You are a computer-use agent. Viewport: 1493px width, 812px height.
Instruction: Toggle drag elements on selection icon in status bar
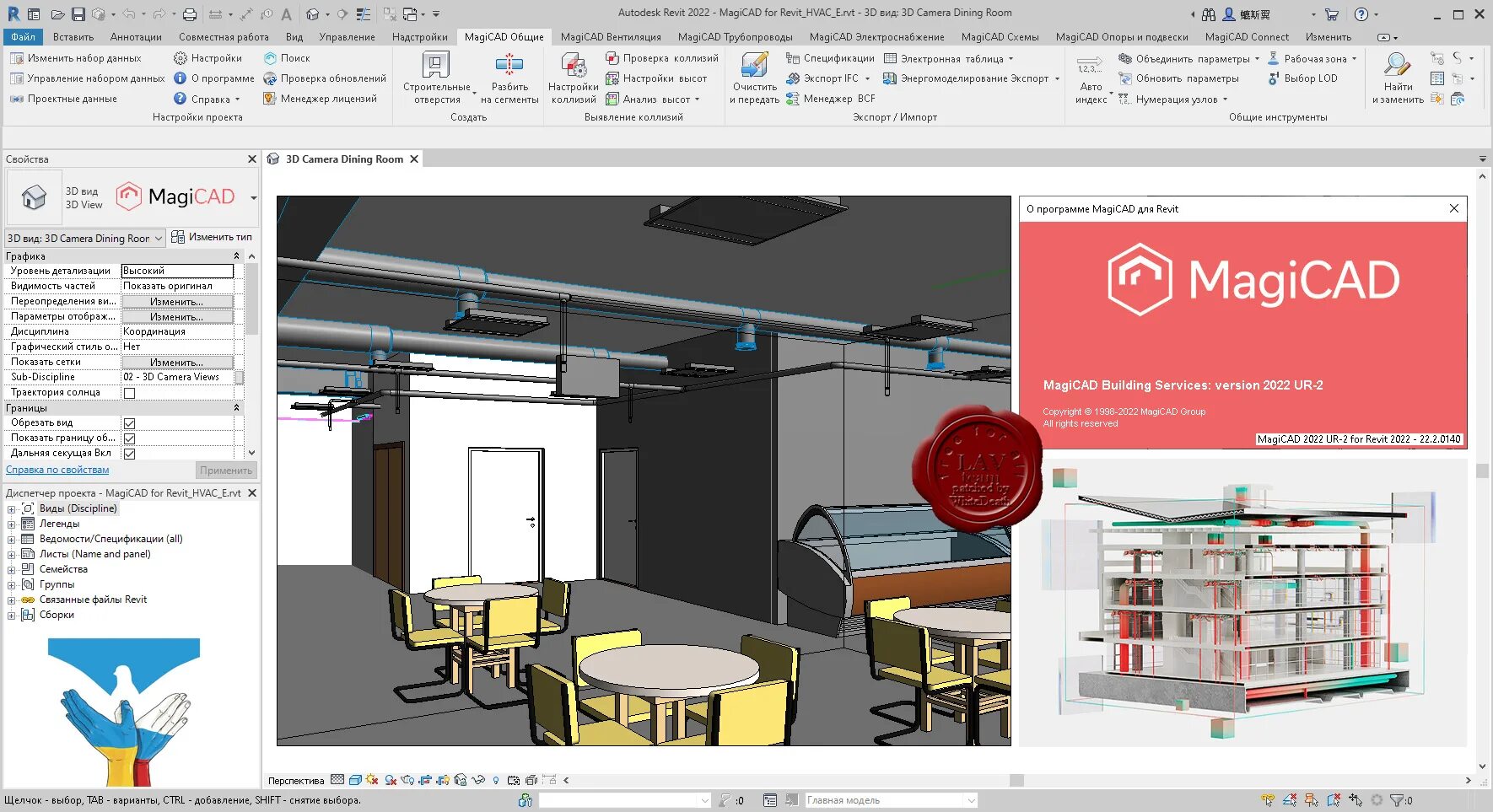pyautogui.click(x=1356, y=800)
